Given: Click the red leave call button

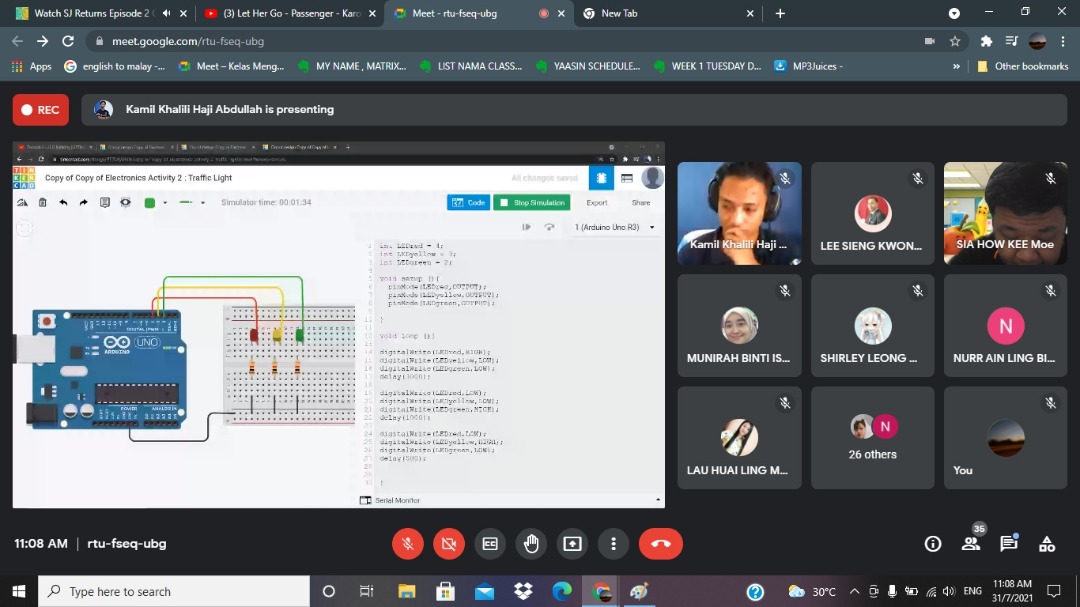Looking at the screenshot, I should pyautogui.click(x=660, y=544).
